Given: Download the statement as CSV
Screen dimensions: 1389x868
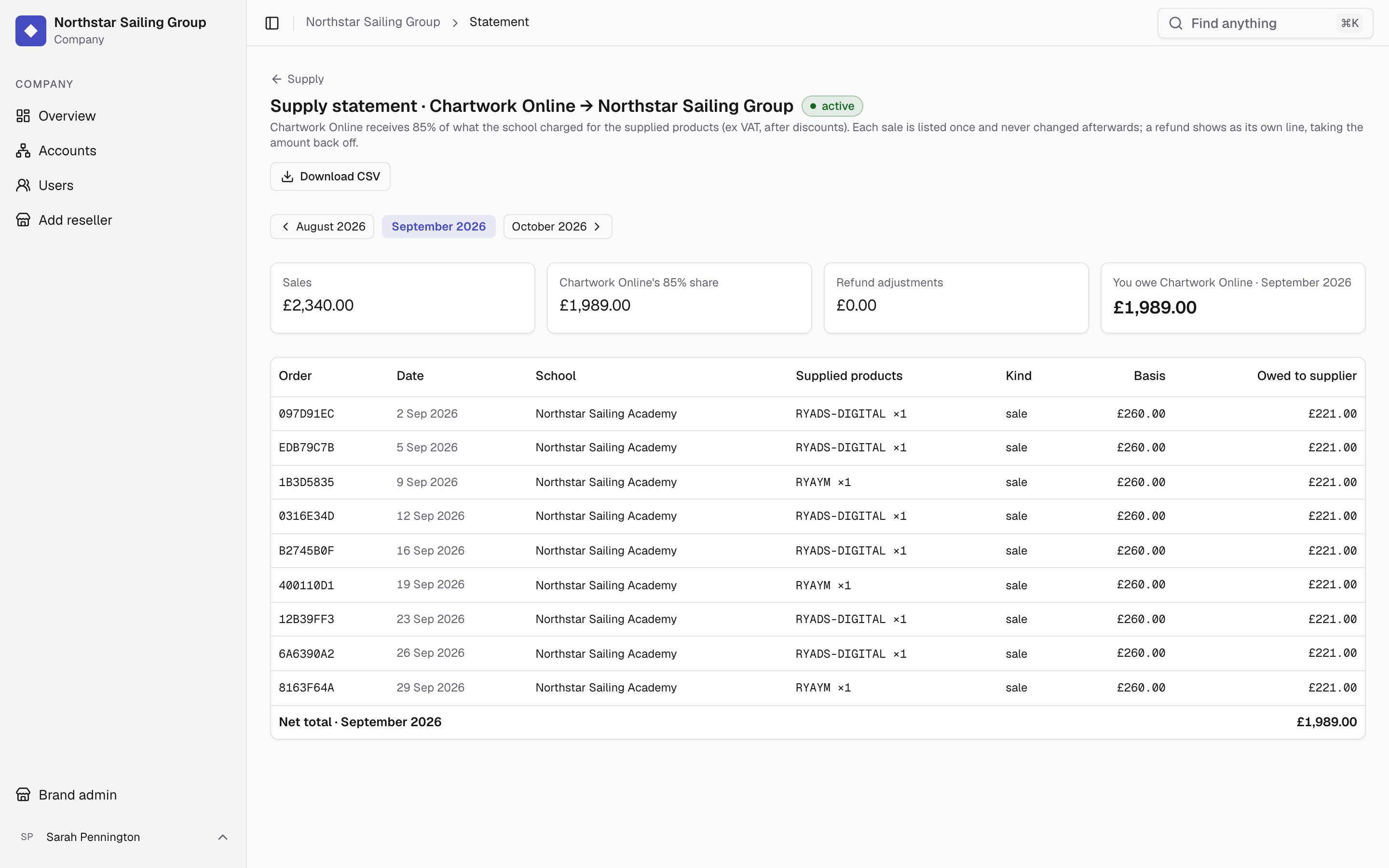Looking at the screenshot, I should 330,176.
